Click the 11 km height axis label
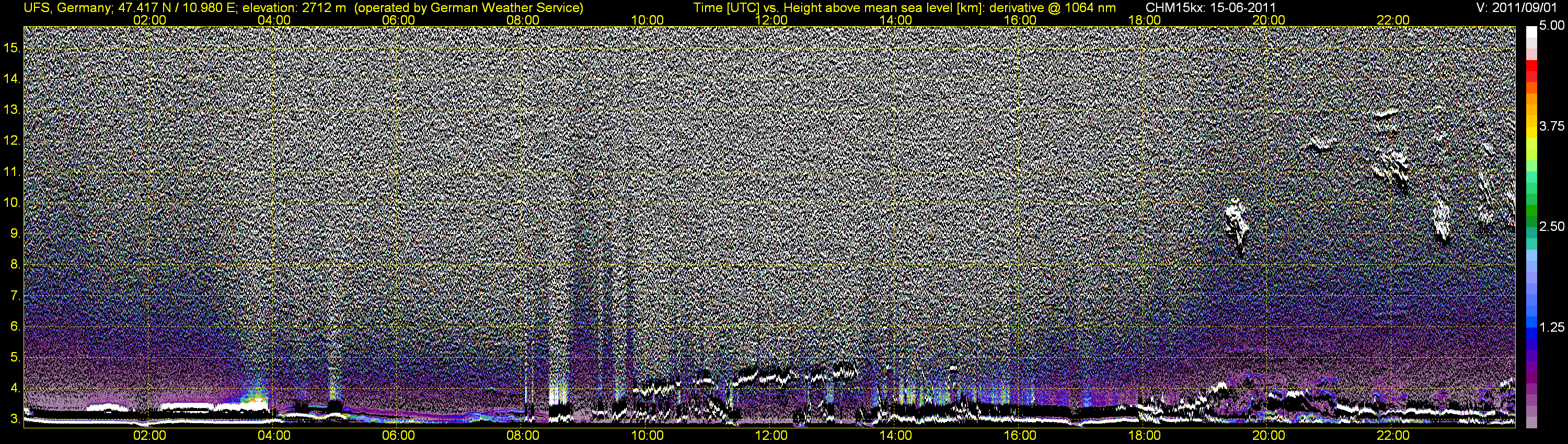 click(12, 172)
